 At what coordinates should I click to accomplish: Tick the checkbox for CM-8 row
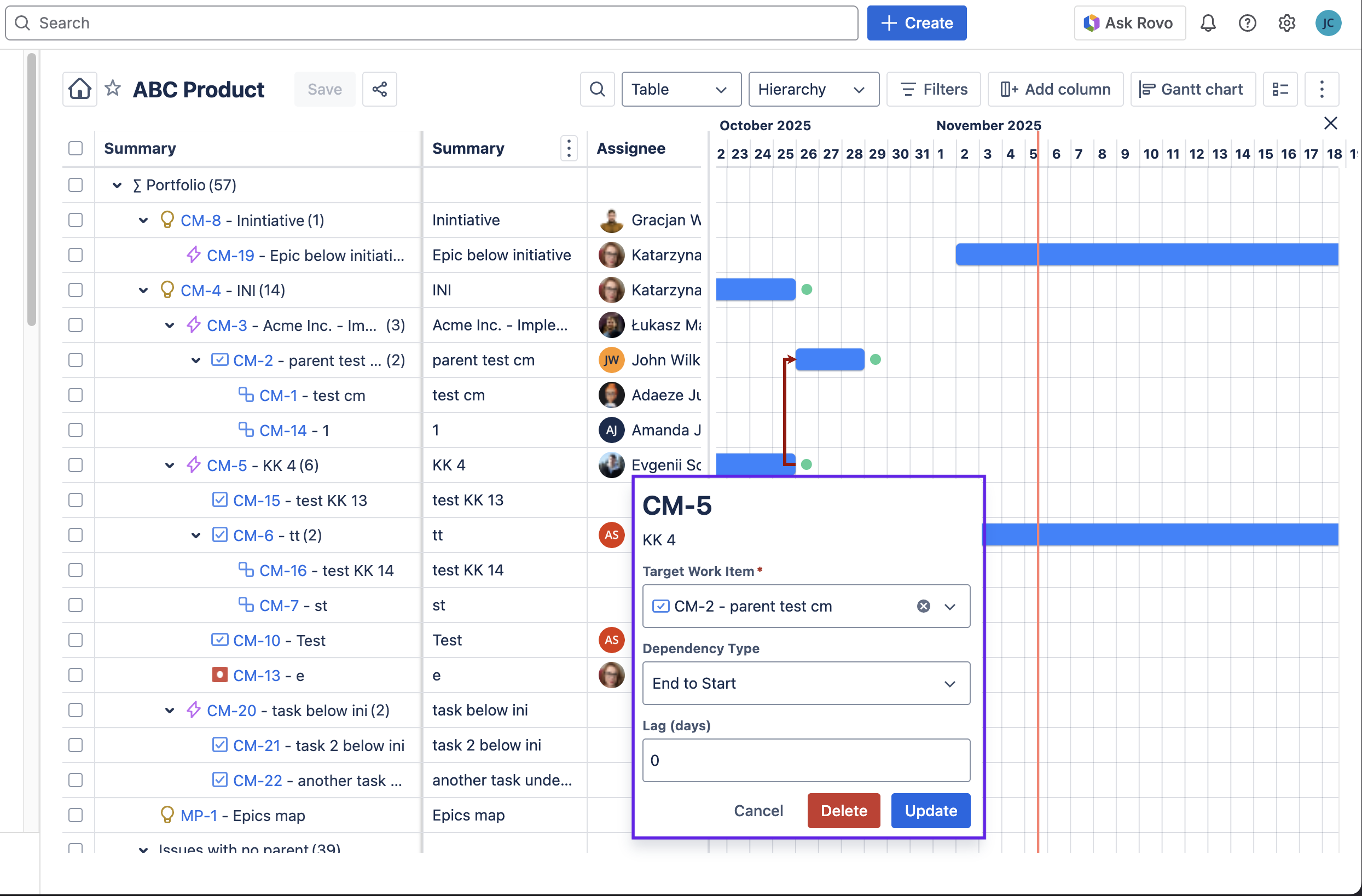pos(76,220)
